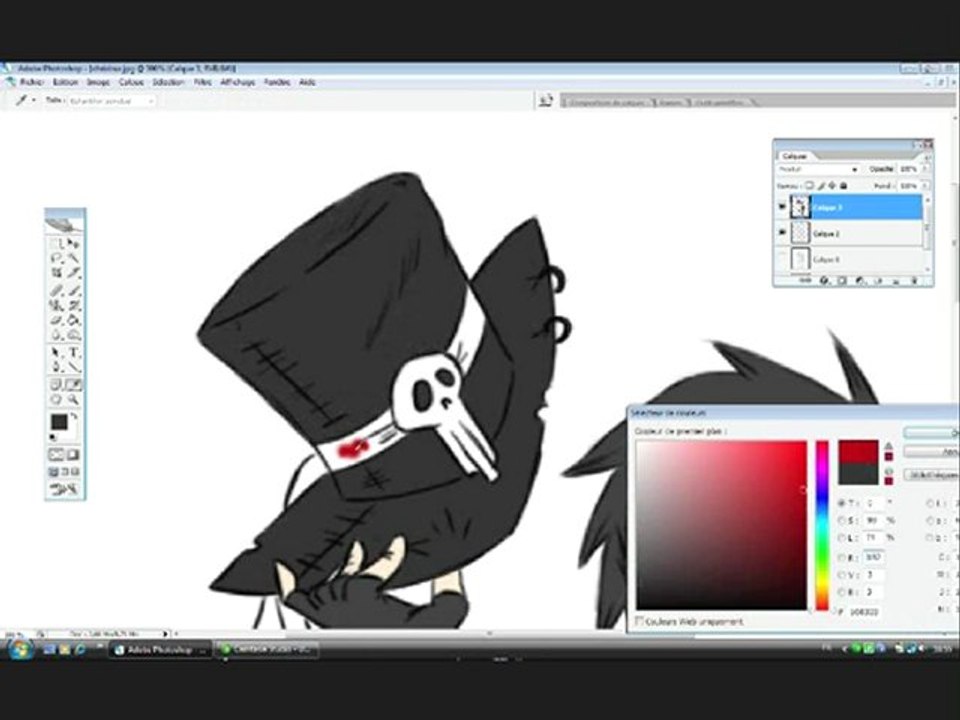Select the Clone Stamp tool
The height and width of the screenshot is (720, 960).
click(57, 305)
